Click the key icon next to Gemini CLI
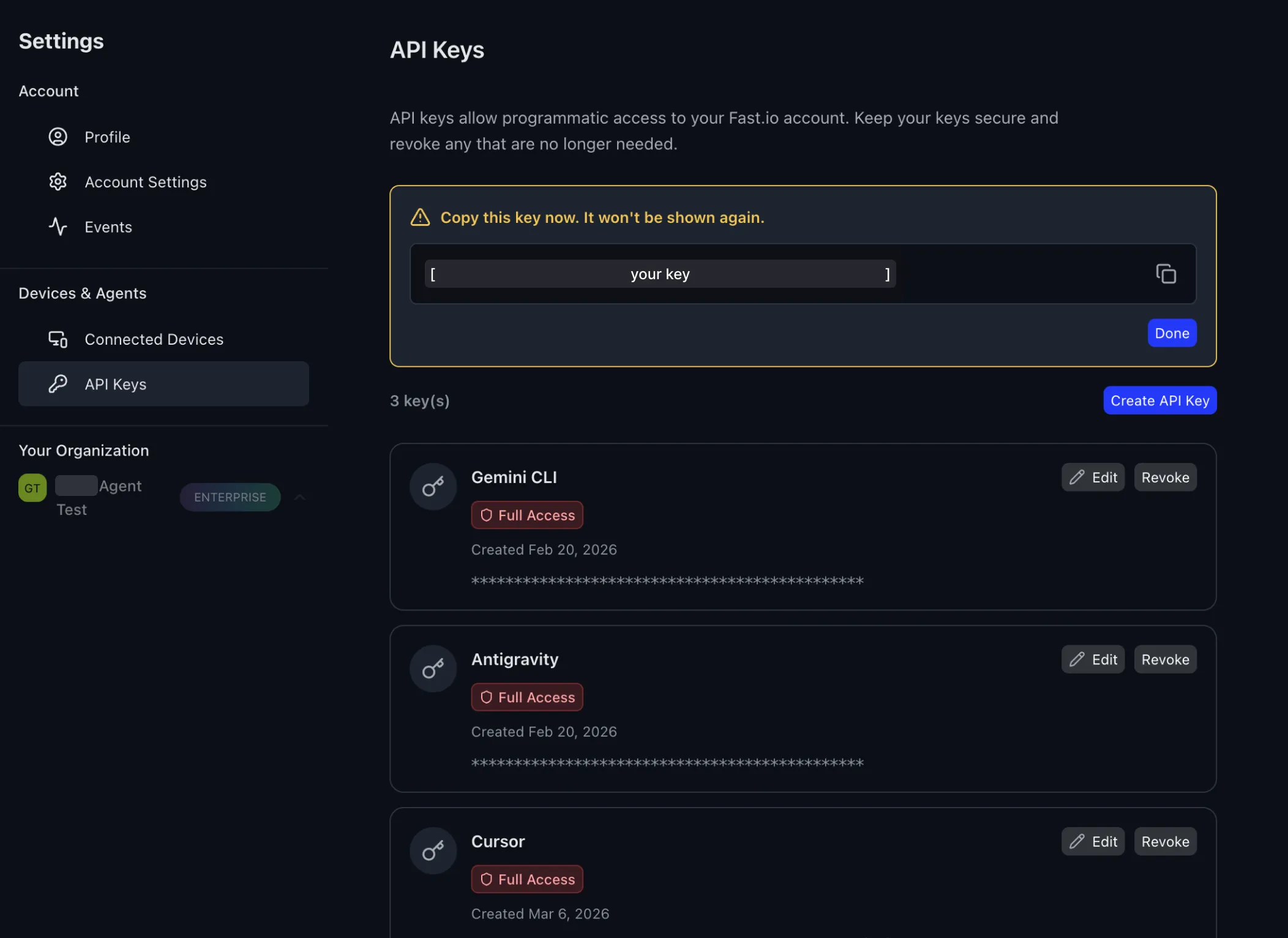The height and width of the screenshot is (938, 1288). [x=432, y=486]
